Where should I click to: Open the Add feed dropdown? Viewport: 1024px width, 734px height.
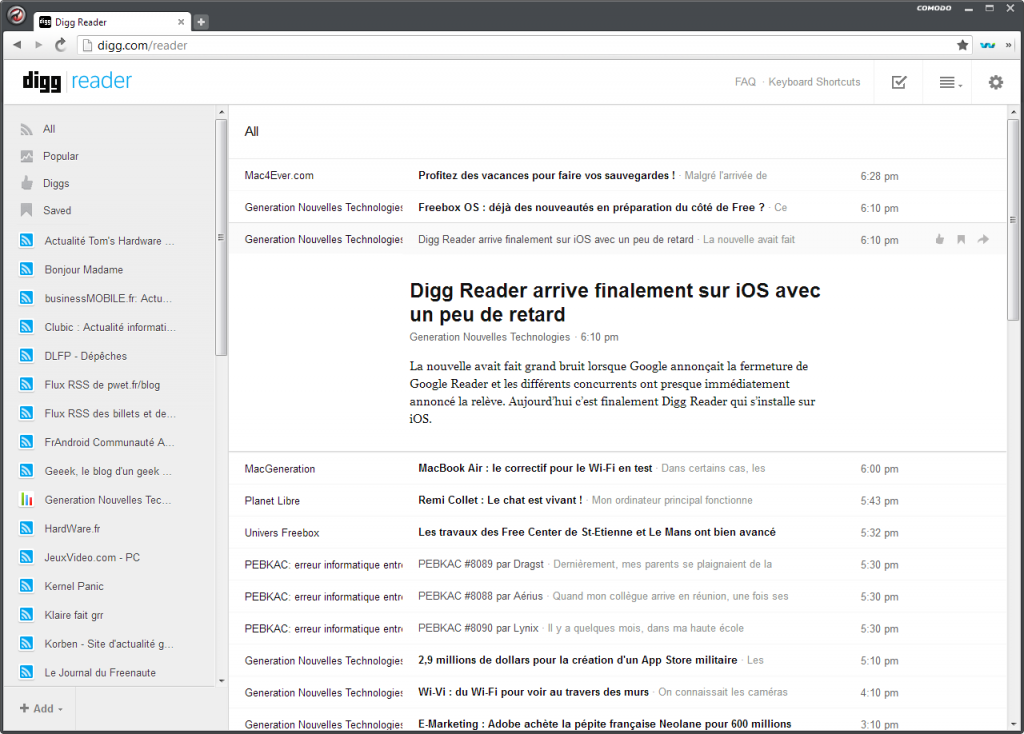tap(41, 709)
